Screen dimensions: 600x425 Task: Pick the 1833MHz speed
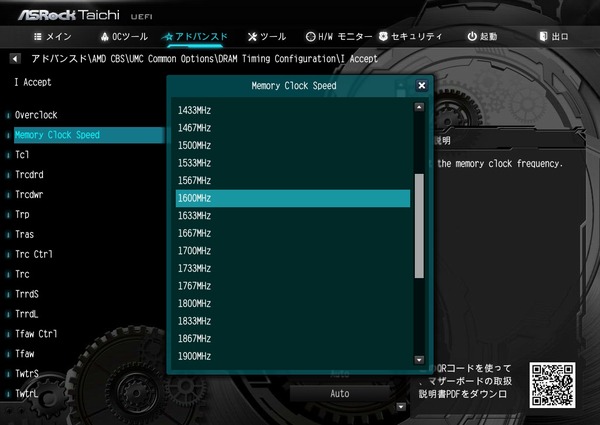tap(293, 321)
